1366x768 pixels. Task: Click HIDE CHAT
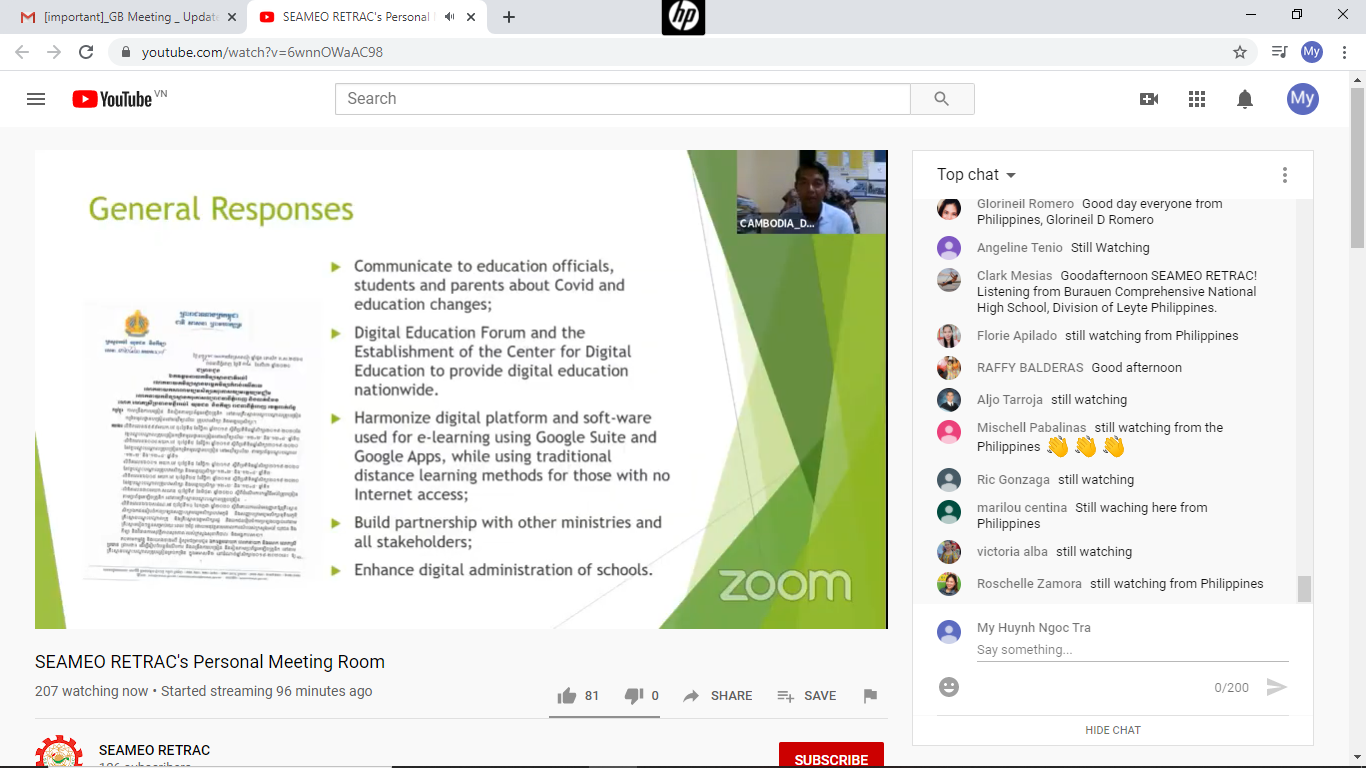click(1113, 730)
